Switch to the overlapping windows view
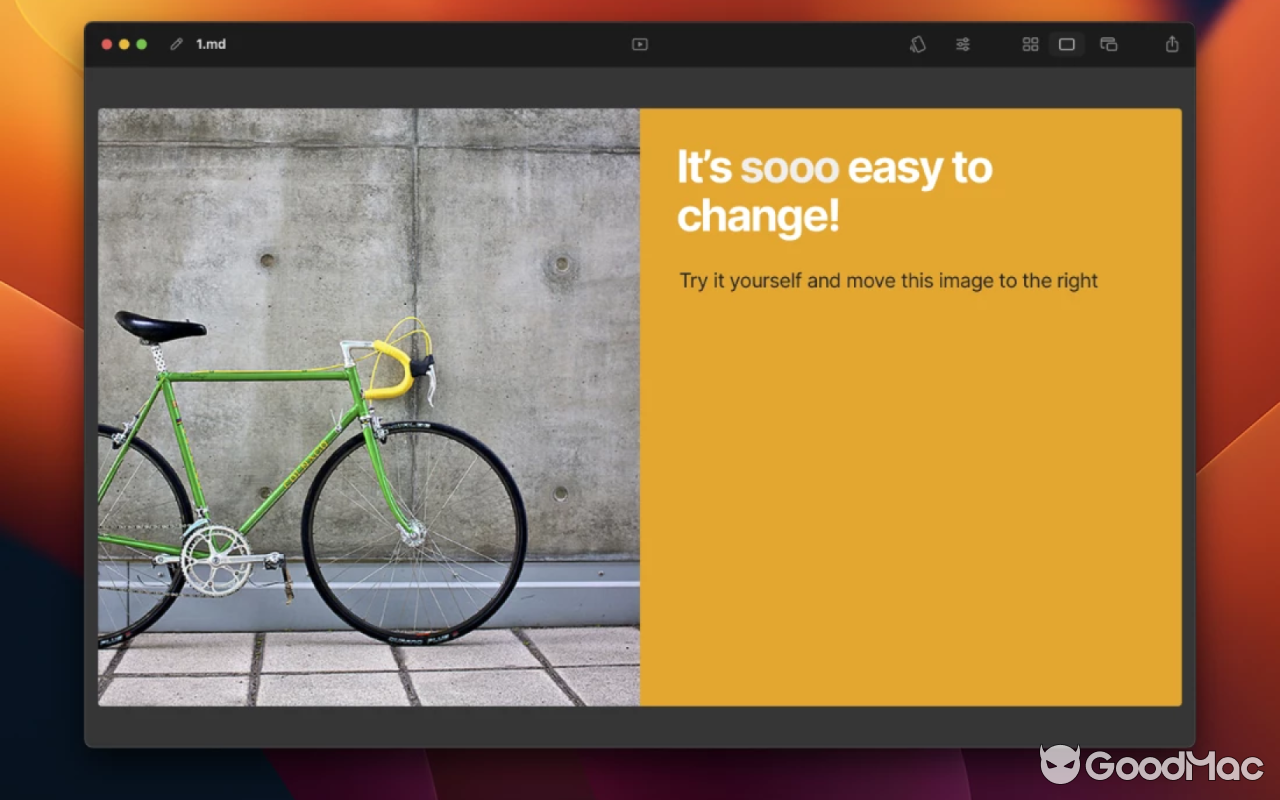 pyautogui.click(x=1108, y=44)
